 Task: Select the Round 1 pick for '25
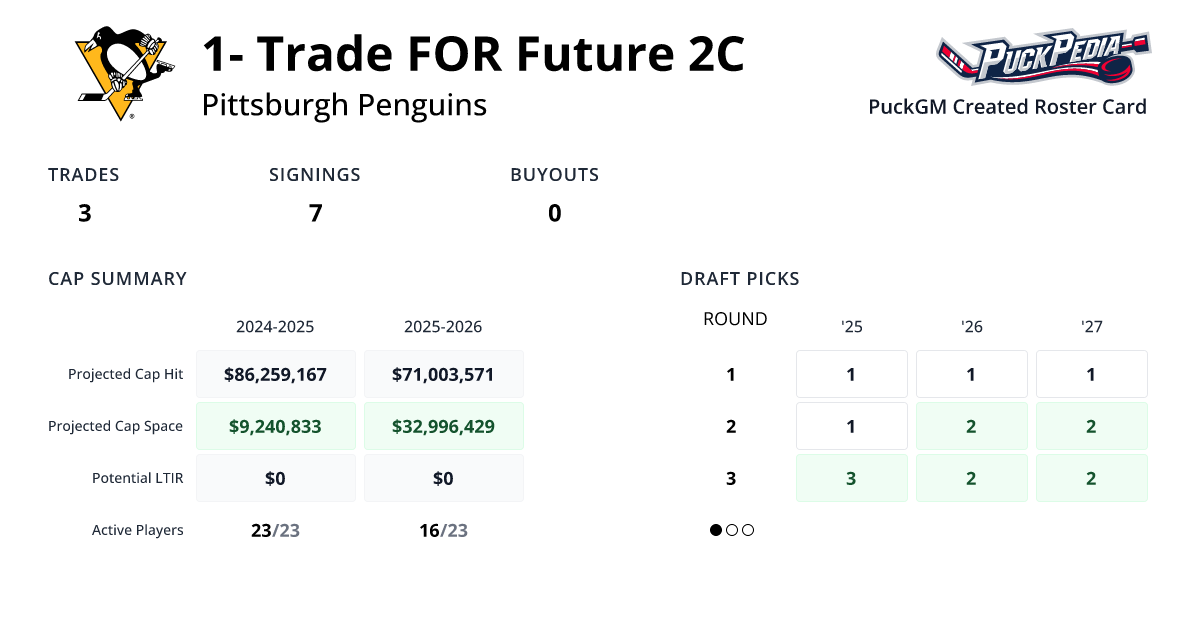851,373
